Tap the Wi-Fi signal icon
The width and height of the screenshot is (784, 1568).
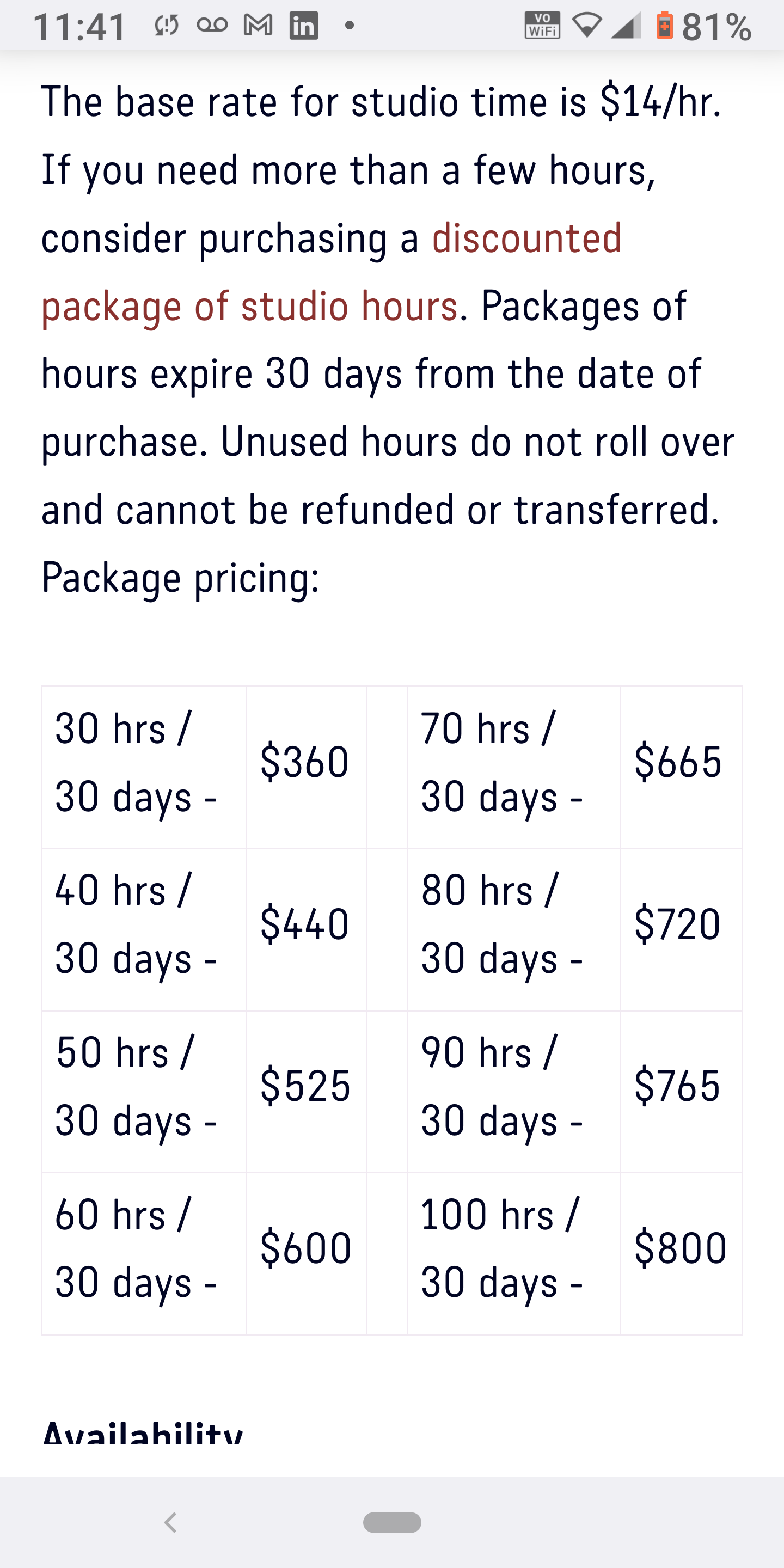(587, 26)
